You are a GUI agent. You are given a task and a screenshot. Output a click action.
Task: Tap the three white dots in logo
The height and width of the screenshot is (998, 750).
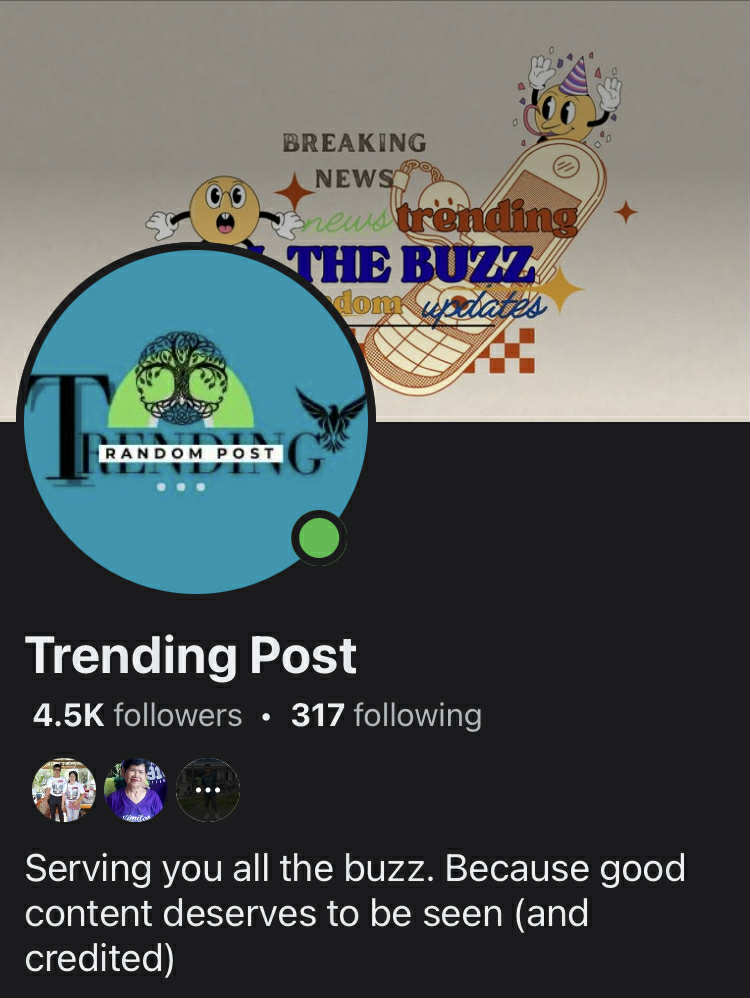pyautogui.click(x=181, y=488)
